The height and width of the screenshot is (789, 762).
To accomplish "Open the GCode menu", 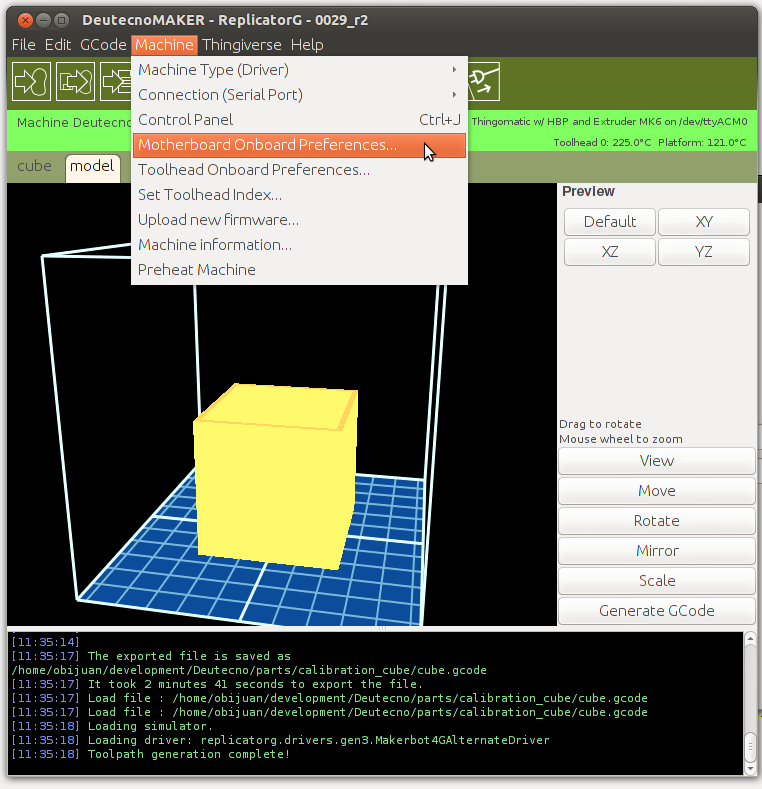I will (x=103, y=45).
